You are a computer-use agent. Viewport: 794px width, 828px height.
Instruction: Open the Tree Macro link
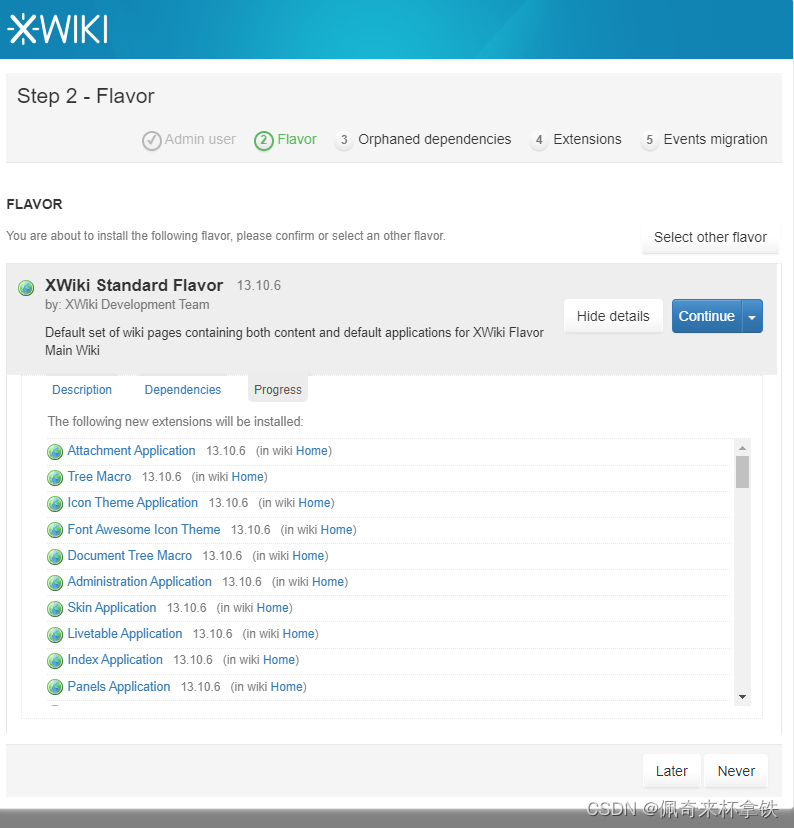99,476
